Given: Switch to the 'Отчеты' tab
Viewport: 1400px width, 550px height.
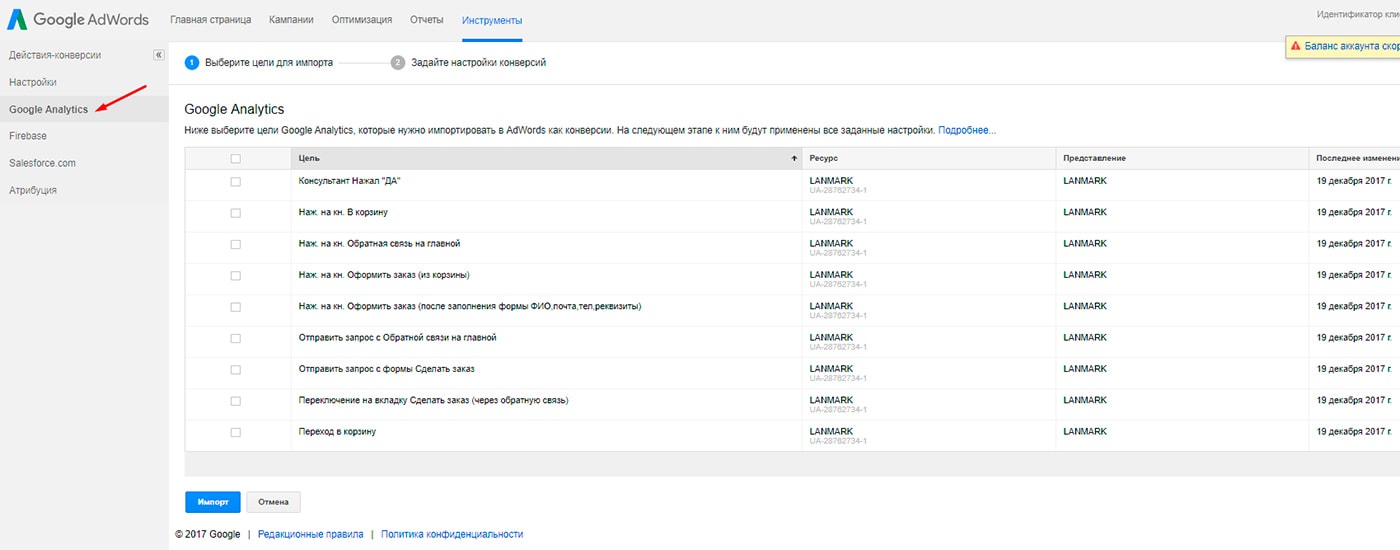Looking at the screenshot, I should click(x=427, y=20).
